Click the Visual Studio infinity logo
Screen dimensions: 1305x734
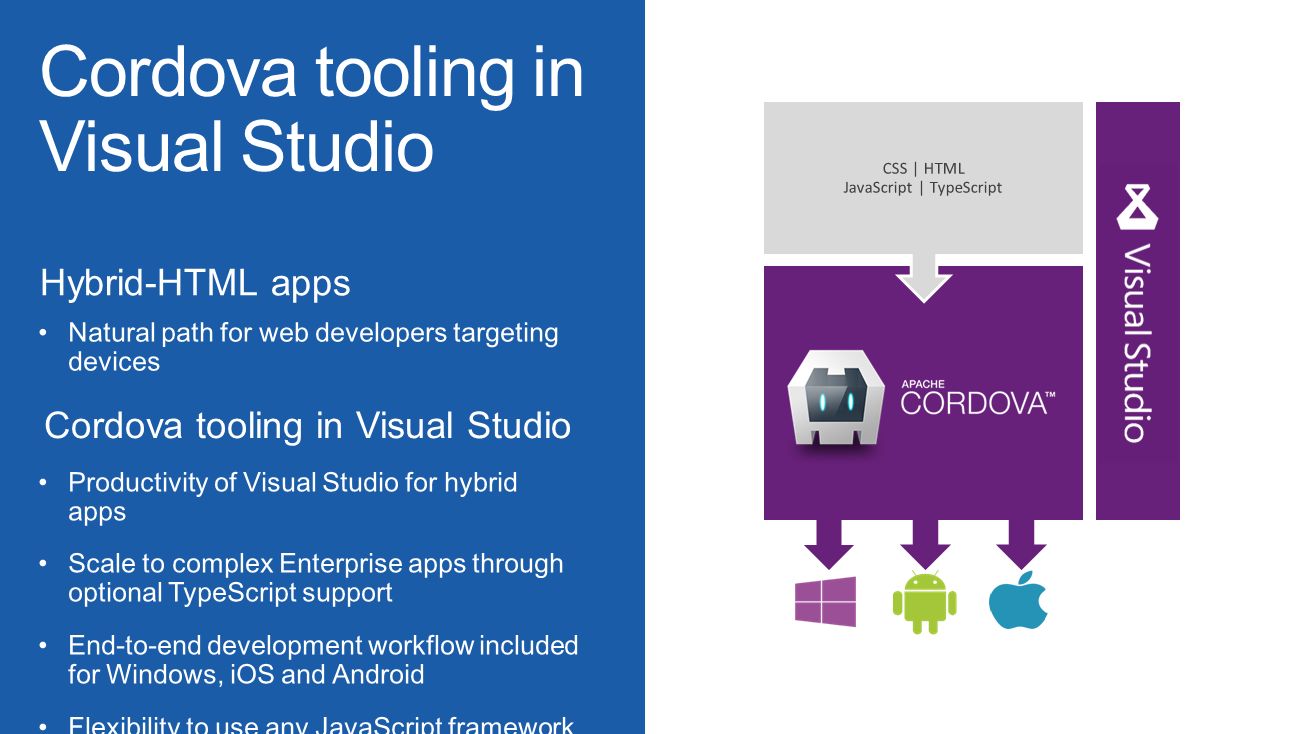[x=1137, y=207]
